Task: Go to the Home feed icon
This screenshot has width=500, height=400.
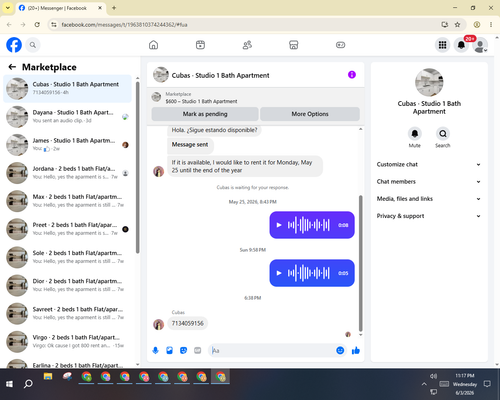Action: (153, 45)
